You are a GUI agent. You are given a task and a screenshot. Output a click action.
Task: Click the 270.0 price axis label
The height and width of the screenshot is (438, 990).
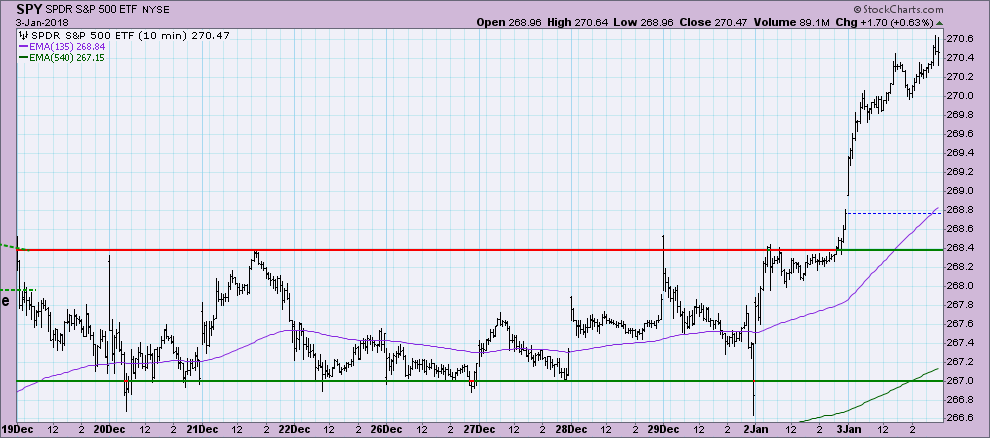pyautogui.click(x=960, y=96)
